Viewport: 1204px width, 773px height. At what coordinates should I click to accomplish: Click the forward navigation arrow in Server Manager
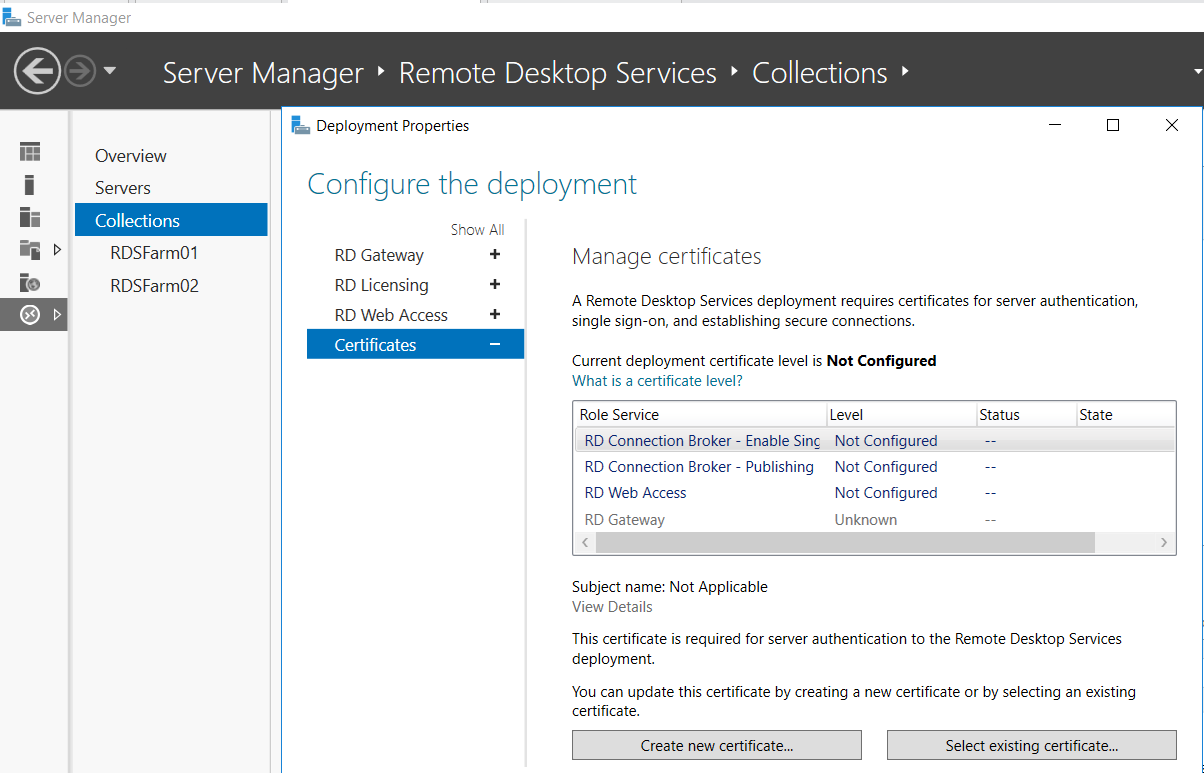coord(79,72)
